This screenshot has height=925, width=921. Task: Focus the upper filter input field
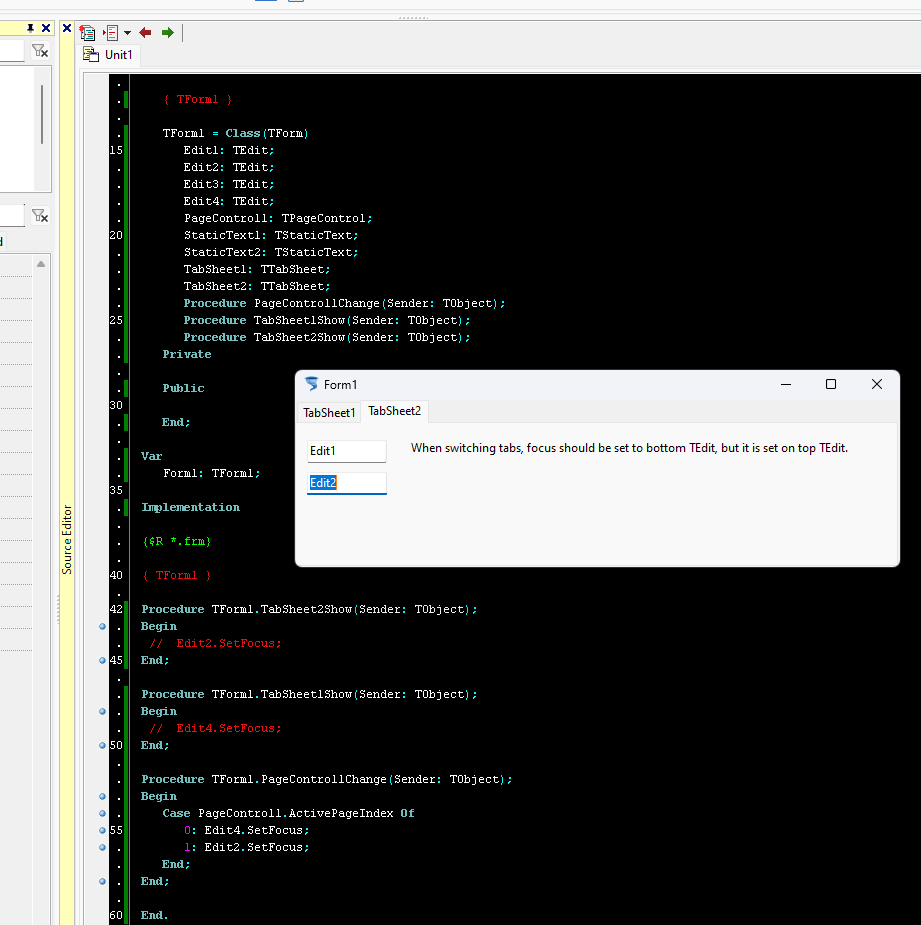pyautogui.click(x=12, y=51)
